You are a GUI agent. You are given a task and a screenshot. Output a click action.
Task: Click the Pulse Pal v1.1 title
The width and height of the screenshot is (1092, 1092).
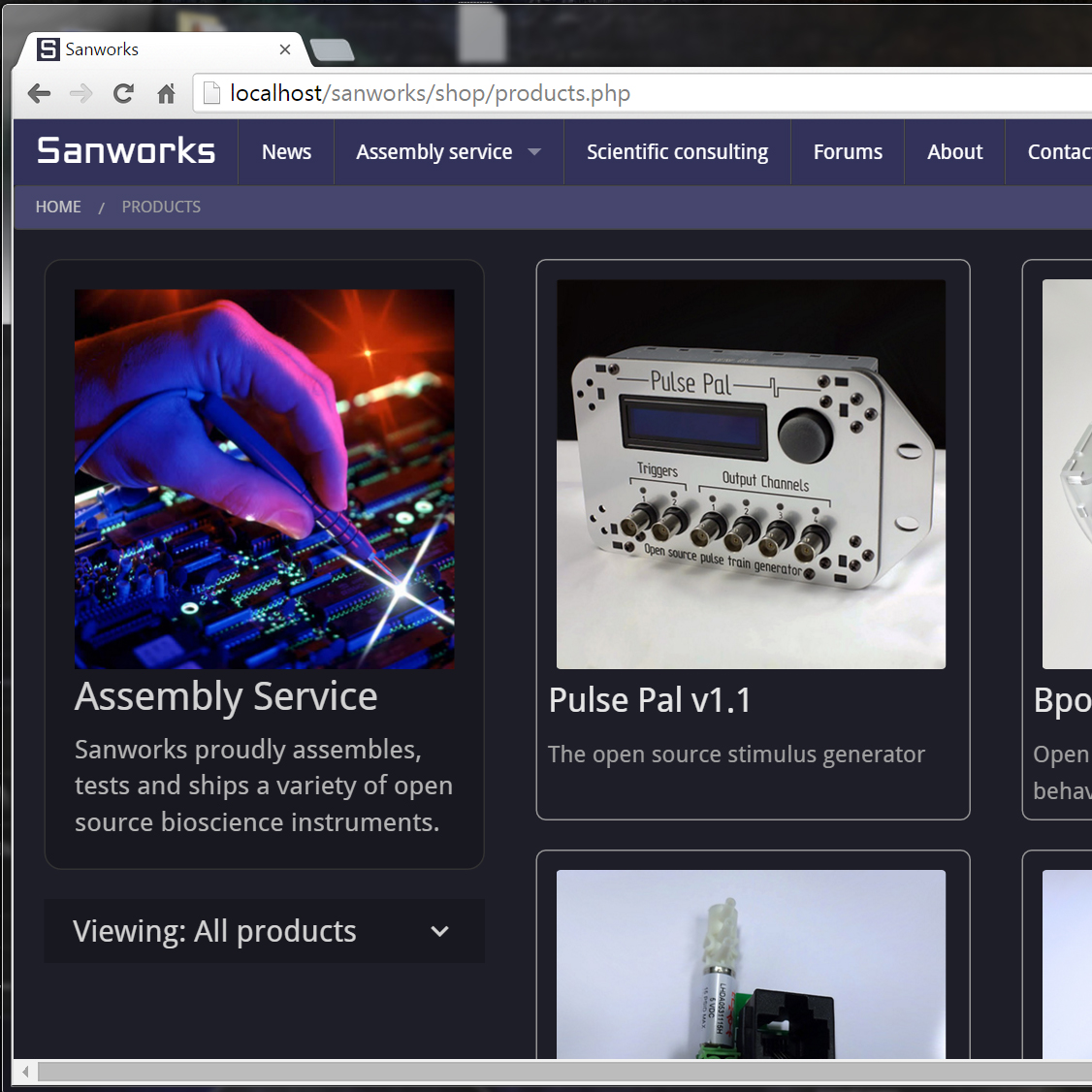point(650,700)
